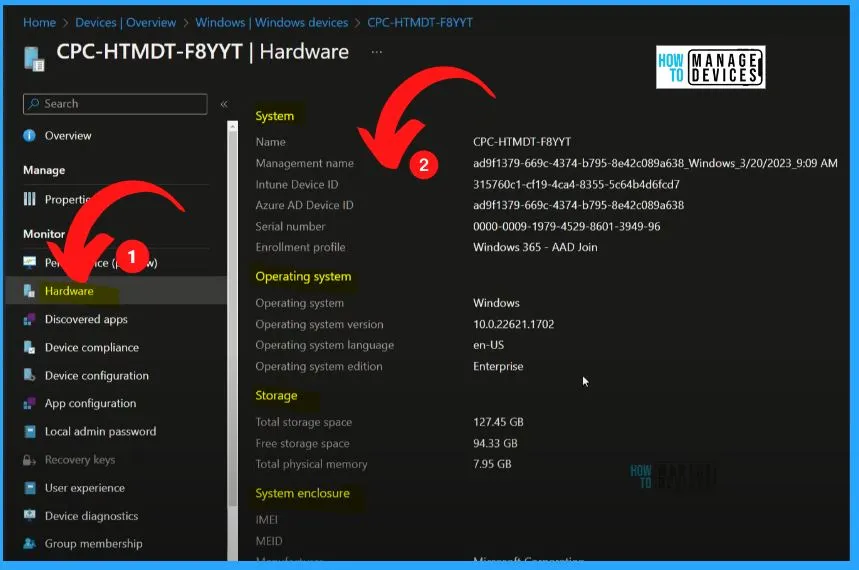Image resolution: width=859 pixels, height=570 pixels.
Task: Select free storage 94.33 GB
Action: pyautogui.click(x=495, y=443)
